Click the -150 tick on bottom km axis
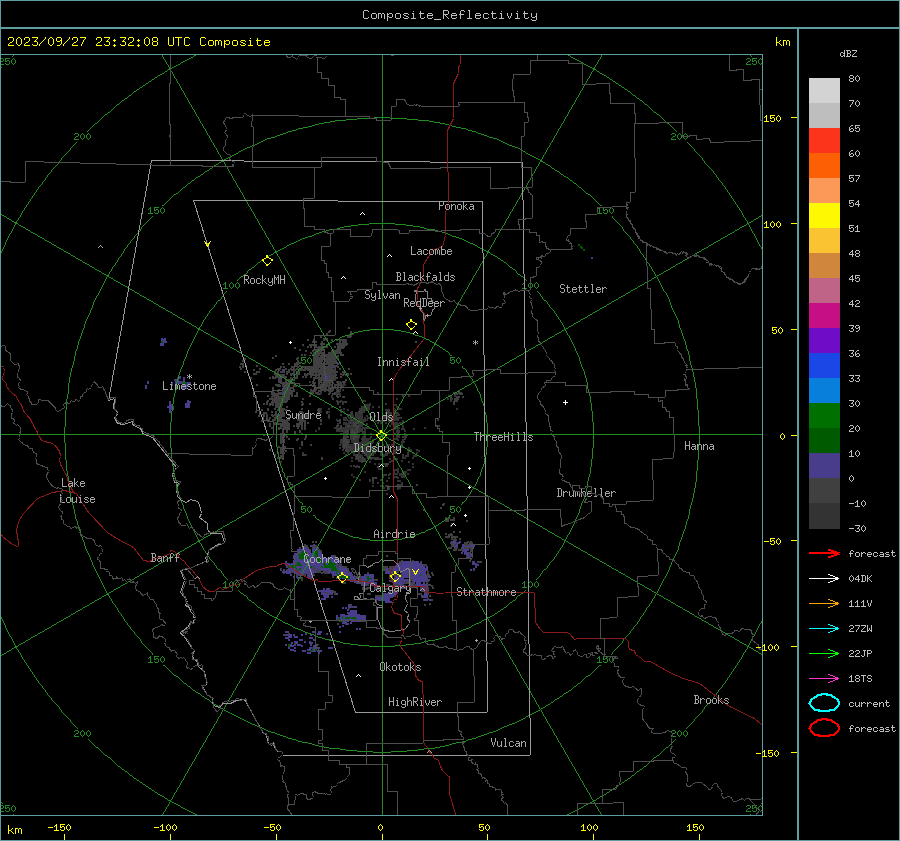This screenshot has width=900, height=841. pyautogui.click(x=59, y=827)
